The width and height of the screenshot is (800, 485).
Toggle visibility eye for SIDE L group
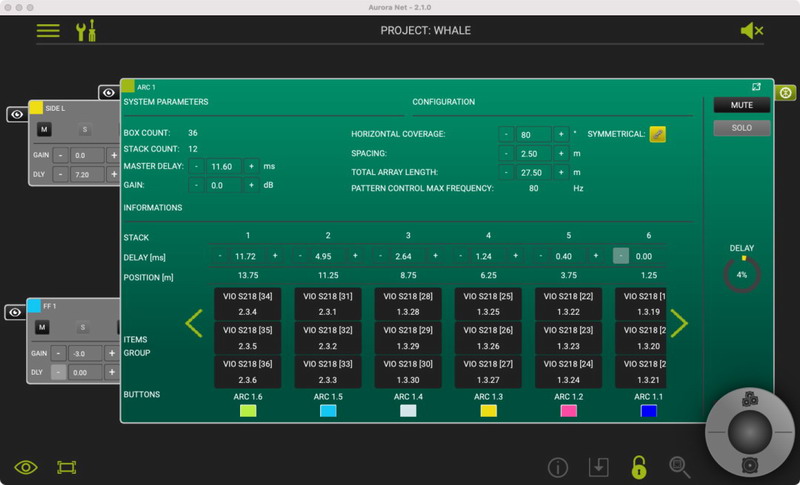(16, 115)
